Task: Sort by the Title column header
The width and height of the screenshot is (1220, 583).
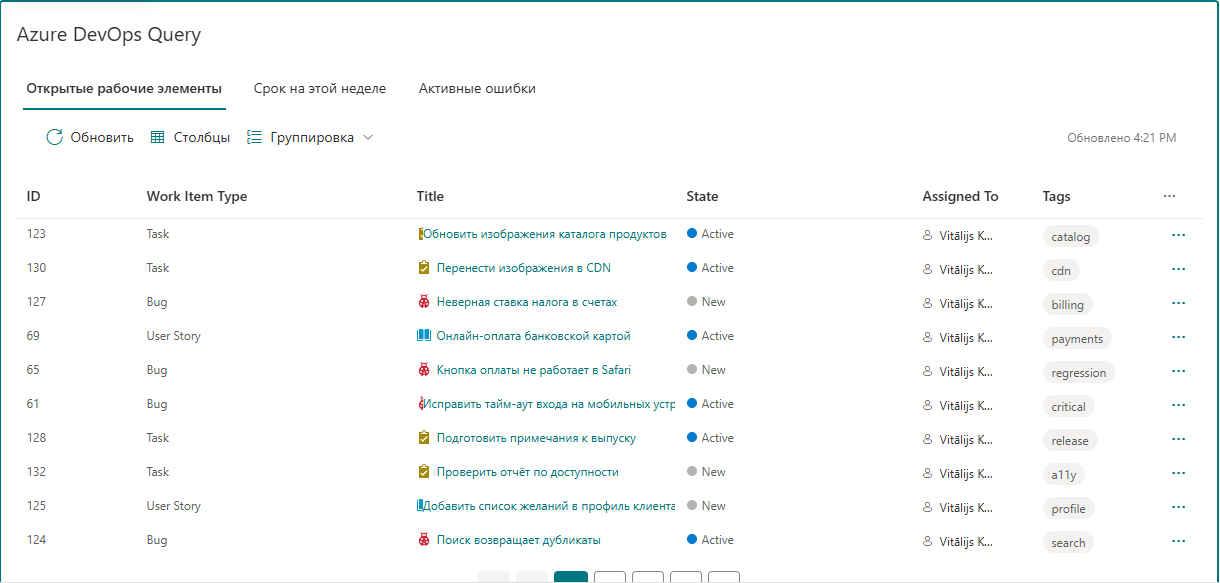Action: pos(430,196)
